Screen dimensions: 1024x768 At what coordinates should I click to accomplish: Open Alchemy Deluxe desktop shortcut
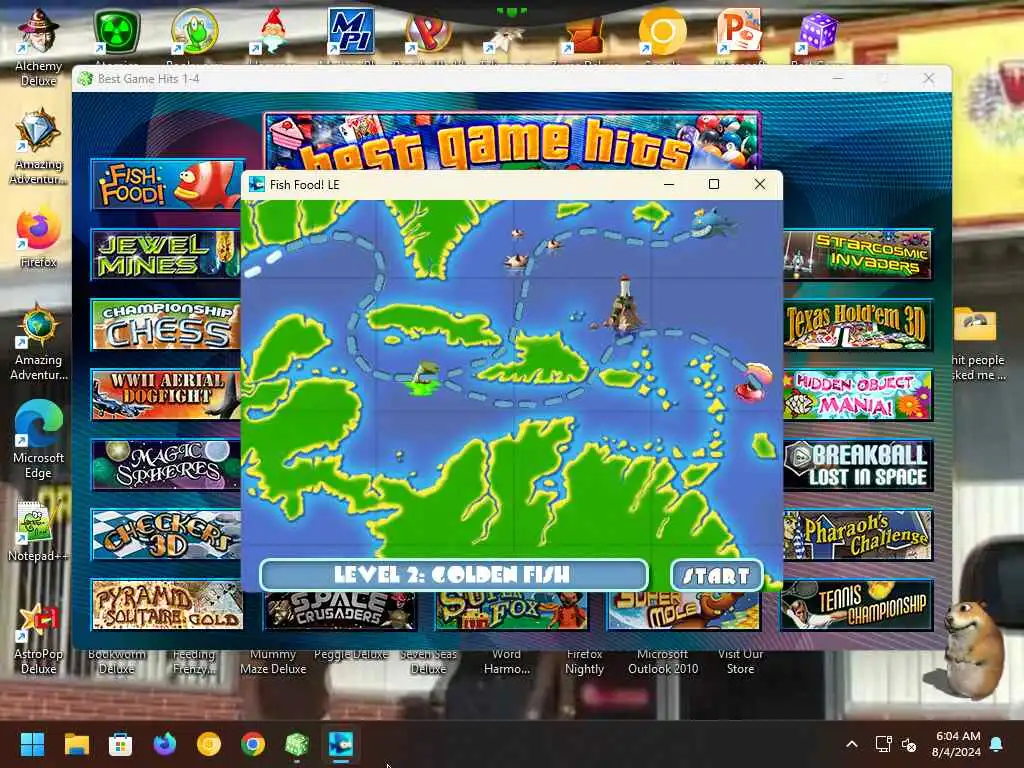(39, 47)
